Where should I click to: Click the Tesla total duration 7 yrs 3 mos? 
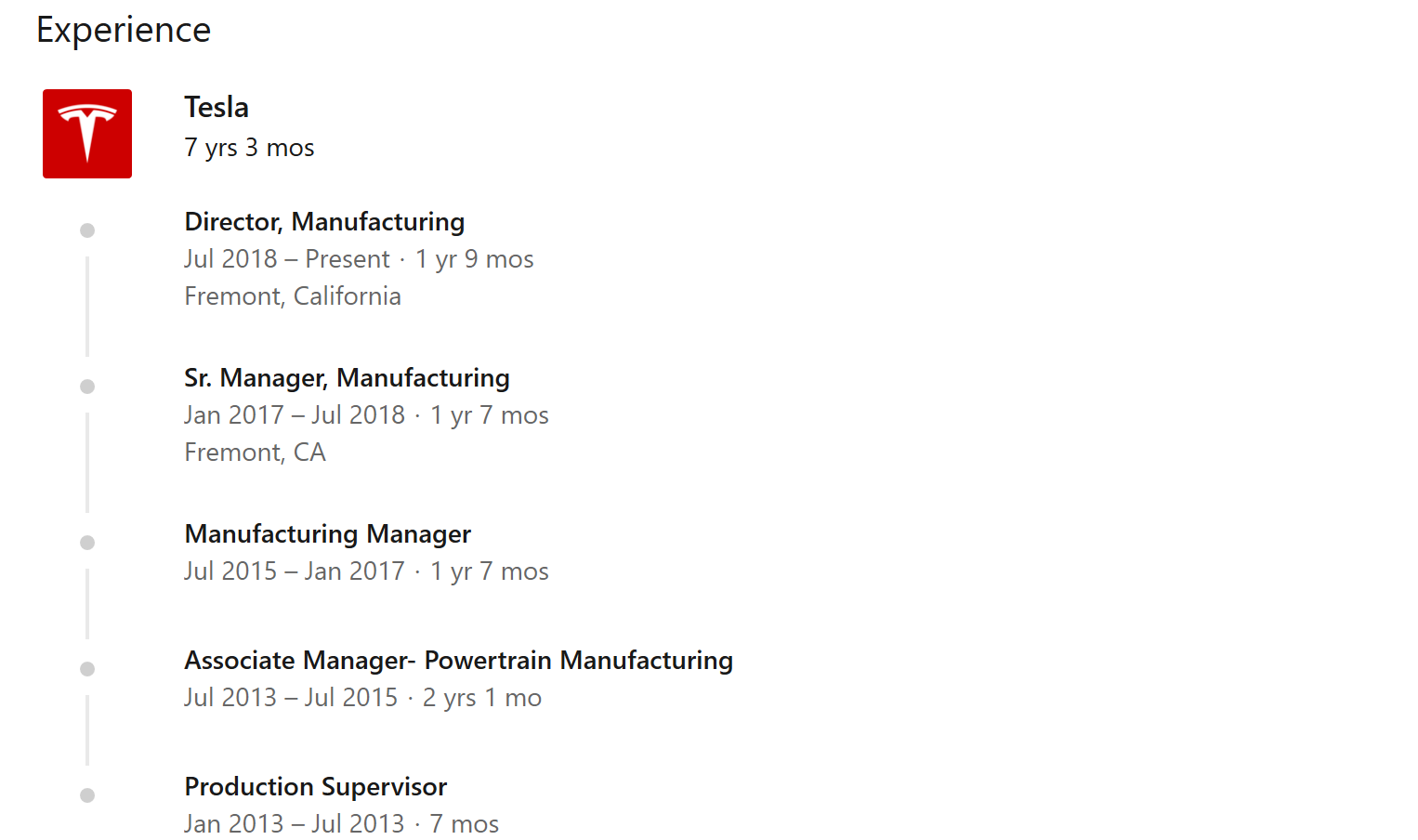[x=249, y=148]
